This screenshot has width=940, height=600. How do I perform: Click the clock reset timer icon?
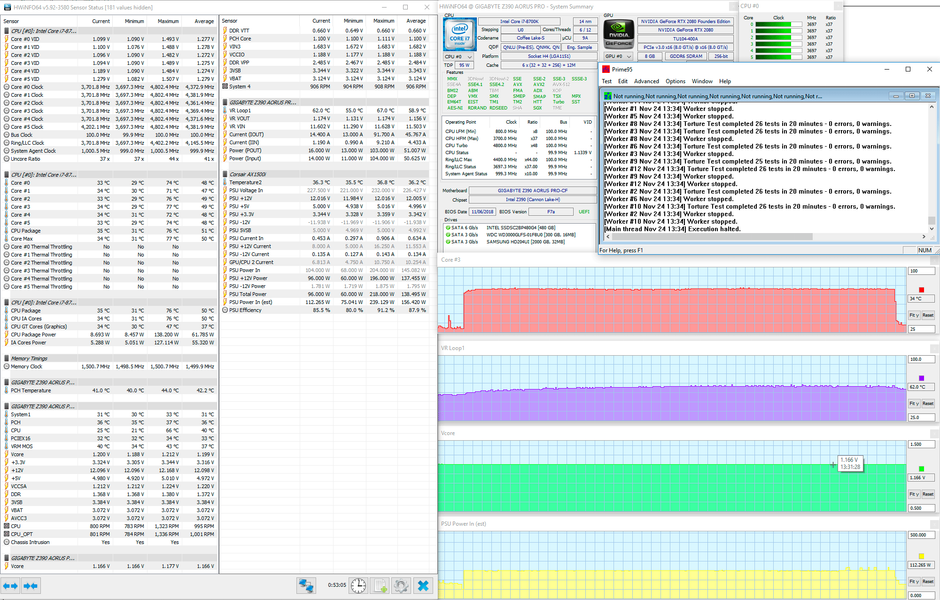(x=358, y=585)
